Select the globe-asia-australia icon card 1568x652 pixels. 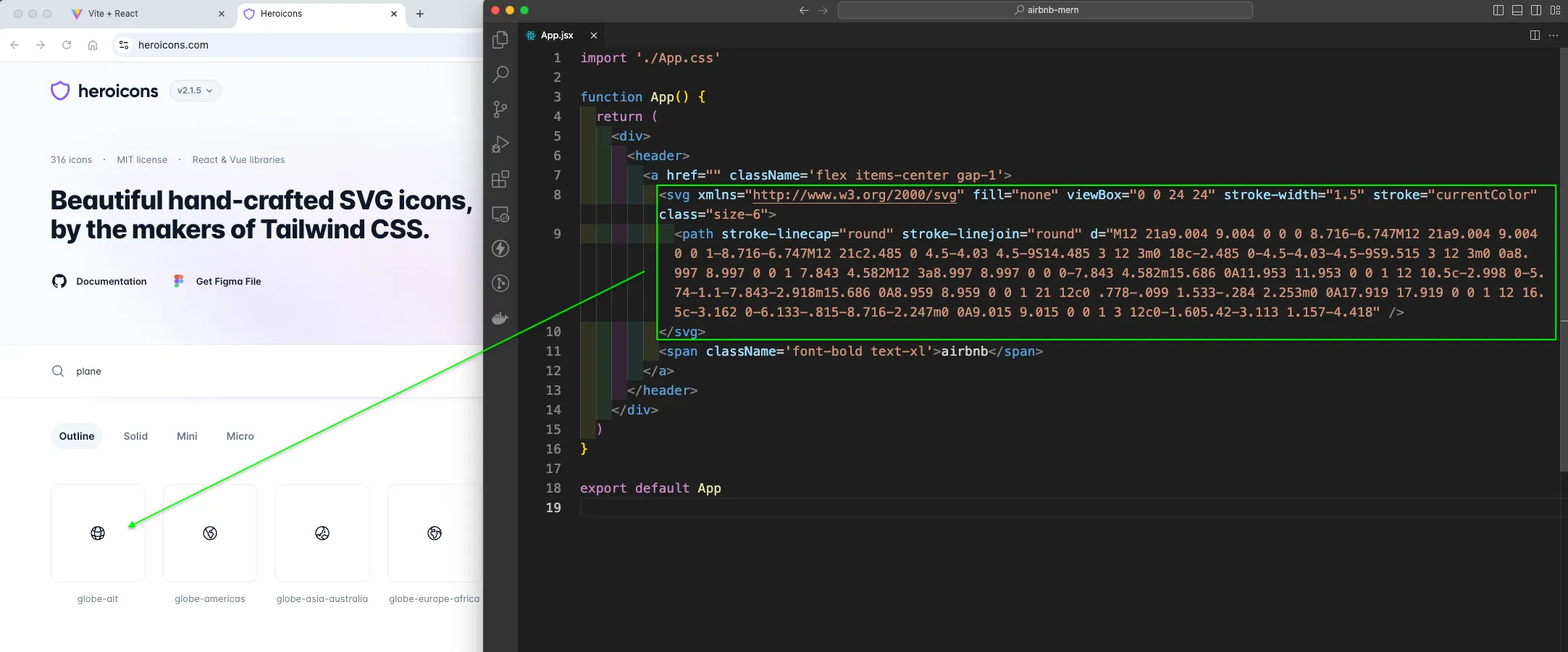tap(322, 533)
